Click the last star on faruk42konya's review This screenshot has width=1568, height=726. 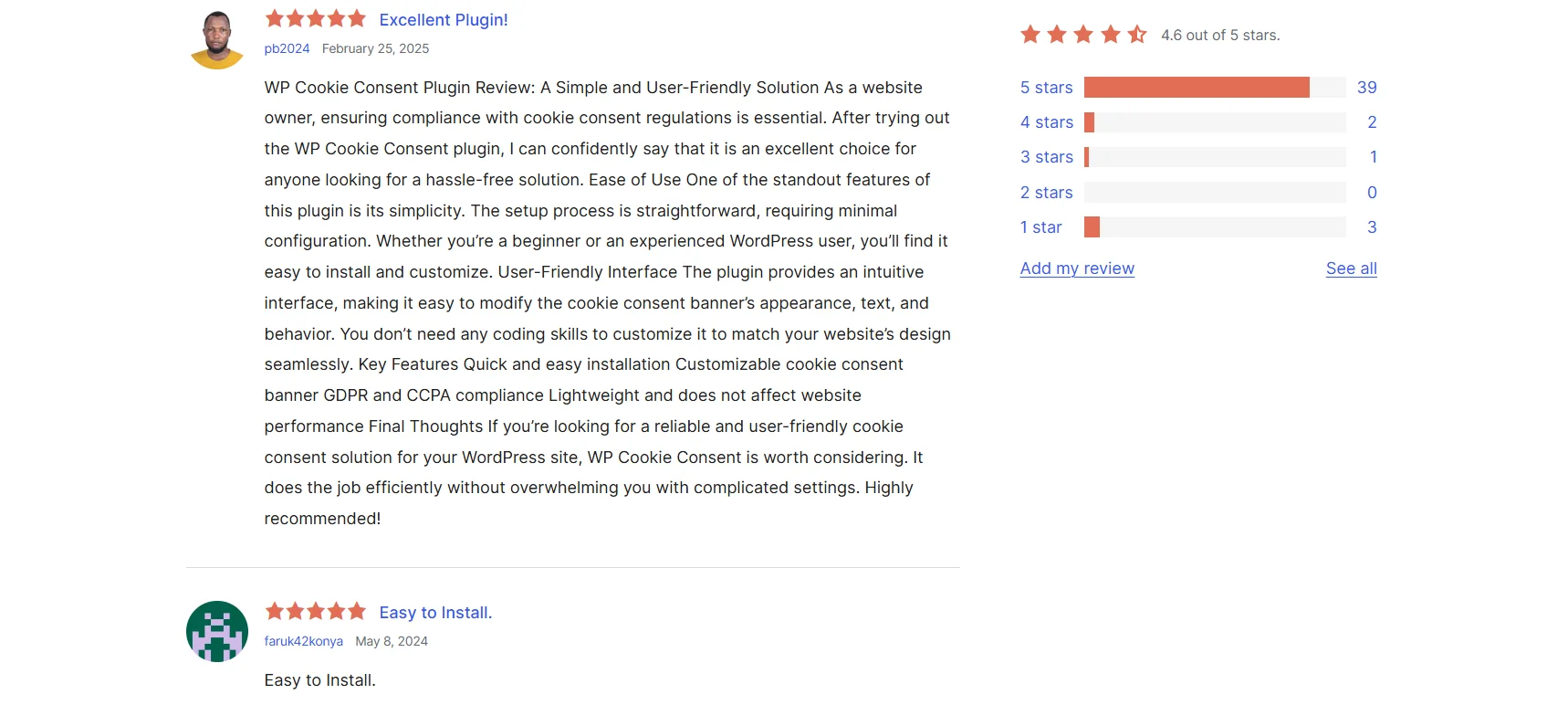tap(357, 611)
